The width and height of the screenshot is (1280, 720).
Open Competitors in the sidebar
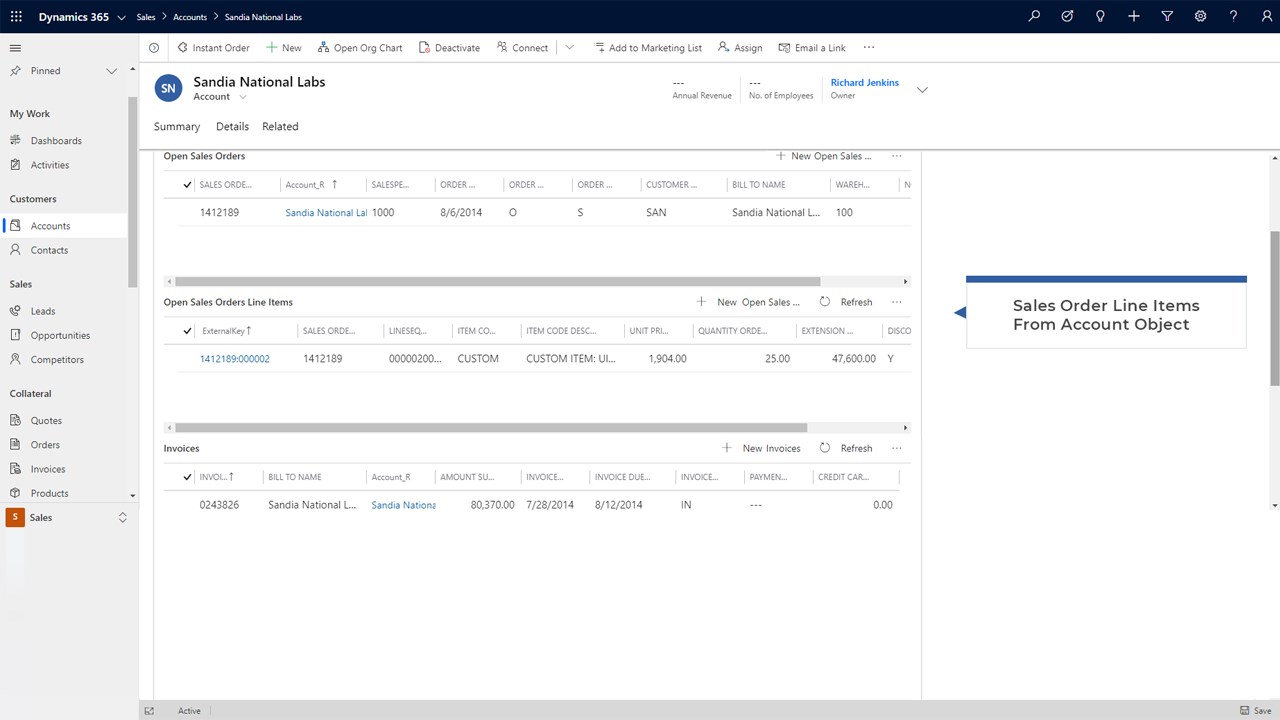(x=57, y=359)
